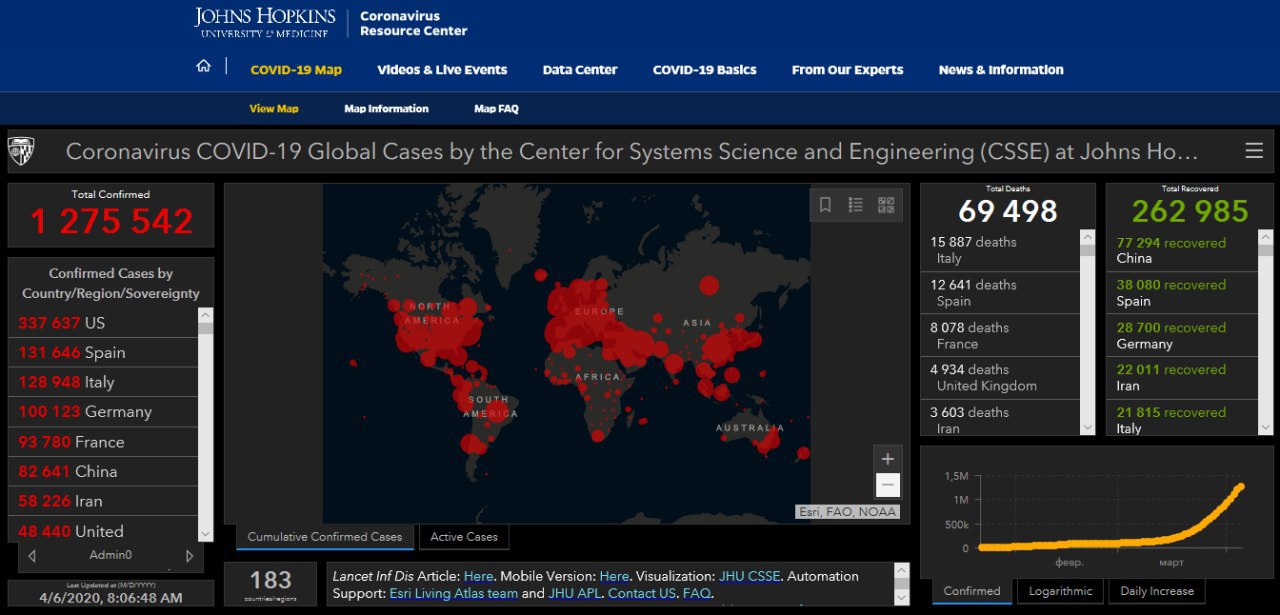Click Coronavirus Resource Center title link
The height and width of the screenshot is (615, 1280).
pyautogui.click(x=413, y=23)
